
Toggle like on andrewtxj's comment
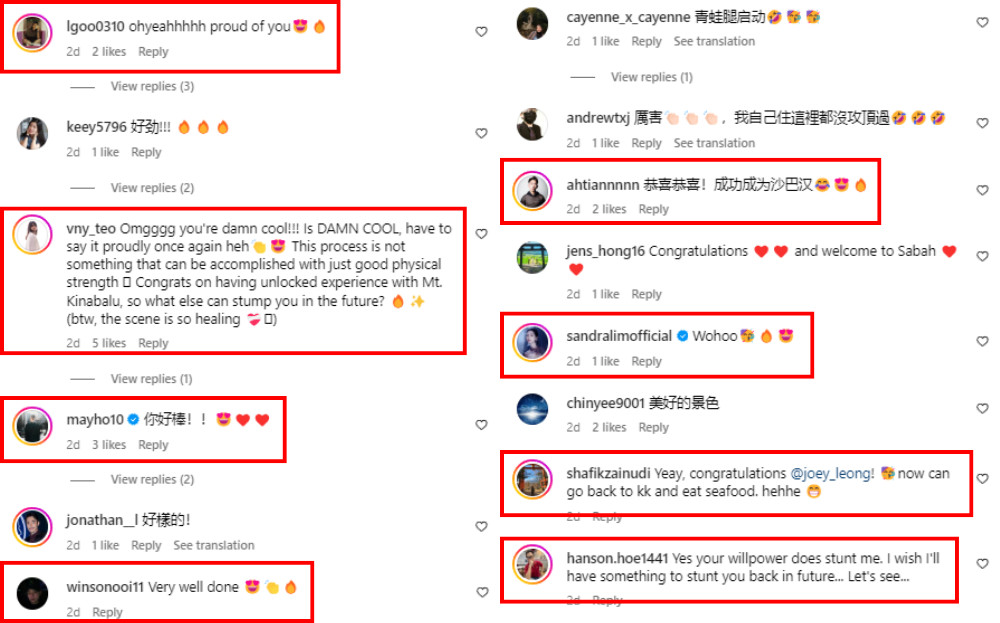tap(983, 123)
